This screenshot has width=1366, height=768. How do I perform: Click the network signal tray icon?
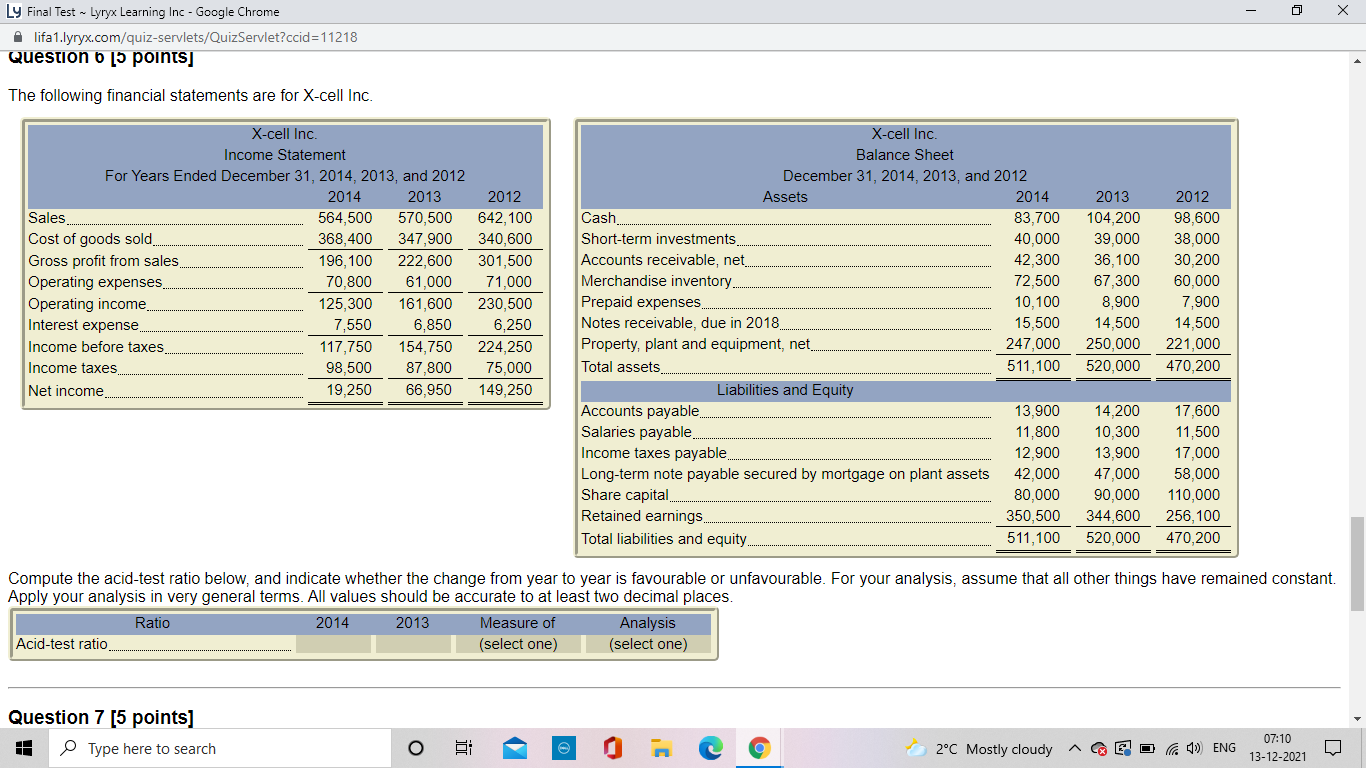pos(1172,748)
